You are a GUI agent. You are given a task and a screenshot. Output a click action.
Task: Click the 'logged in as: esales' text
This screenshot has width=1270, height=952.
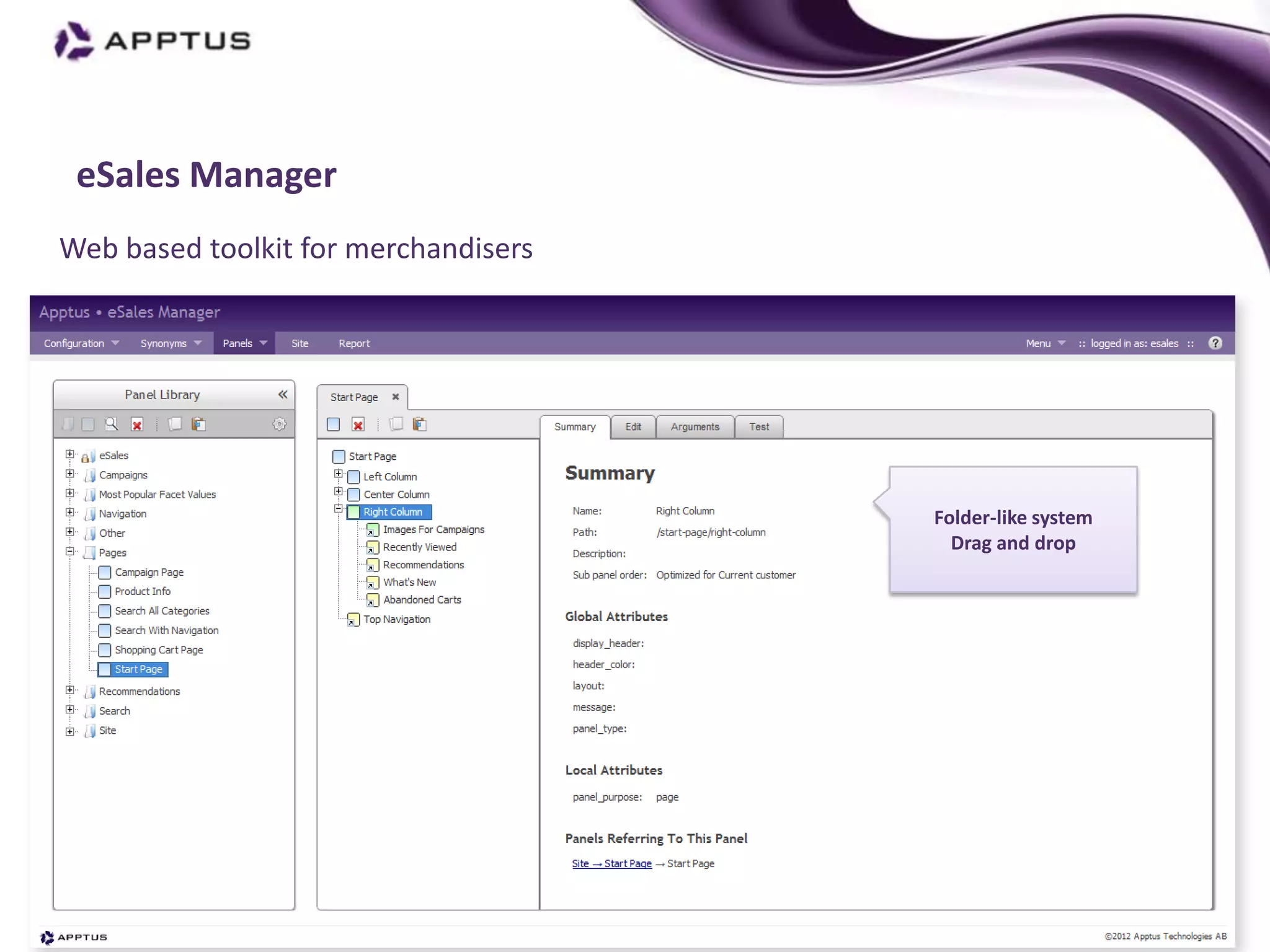tap(1134, 343)
